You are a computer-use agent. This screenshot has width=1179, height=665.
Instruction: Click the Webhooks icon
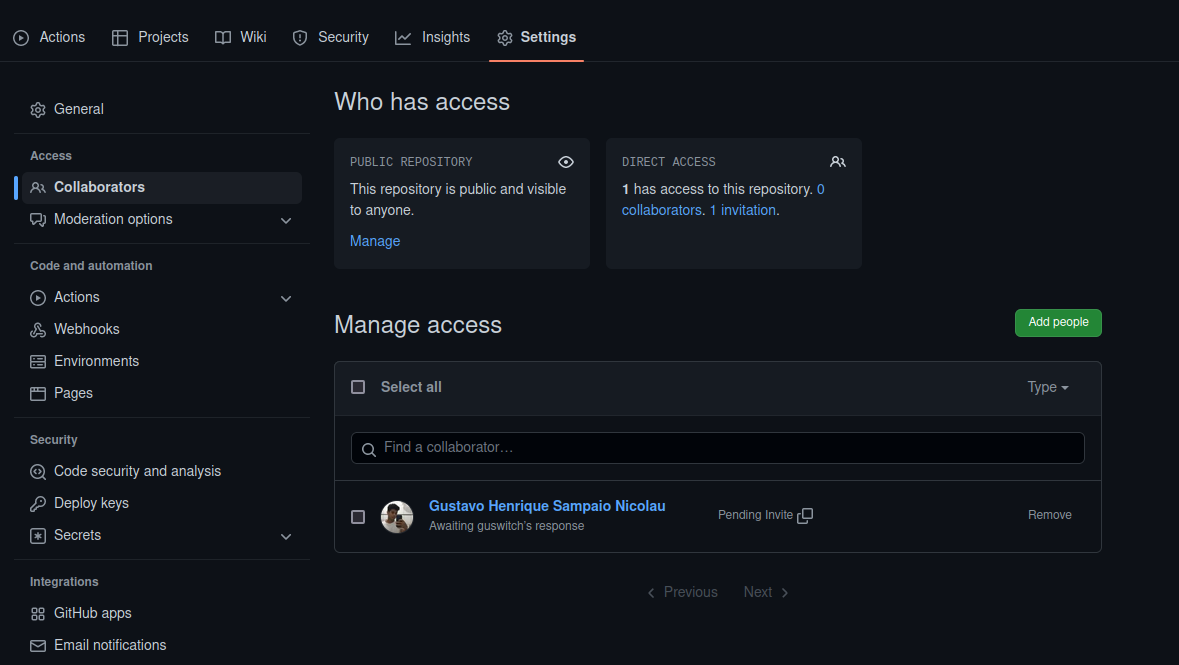click(x=38, y=329)
